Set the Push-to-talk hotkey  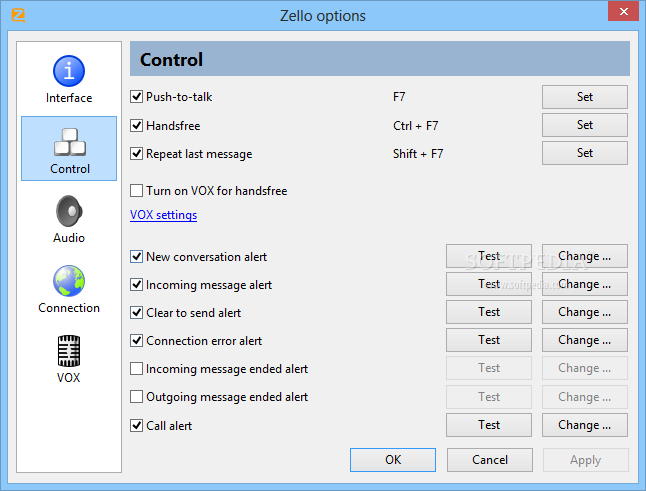tap(585, 97)
